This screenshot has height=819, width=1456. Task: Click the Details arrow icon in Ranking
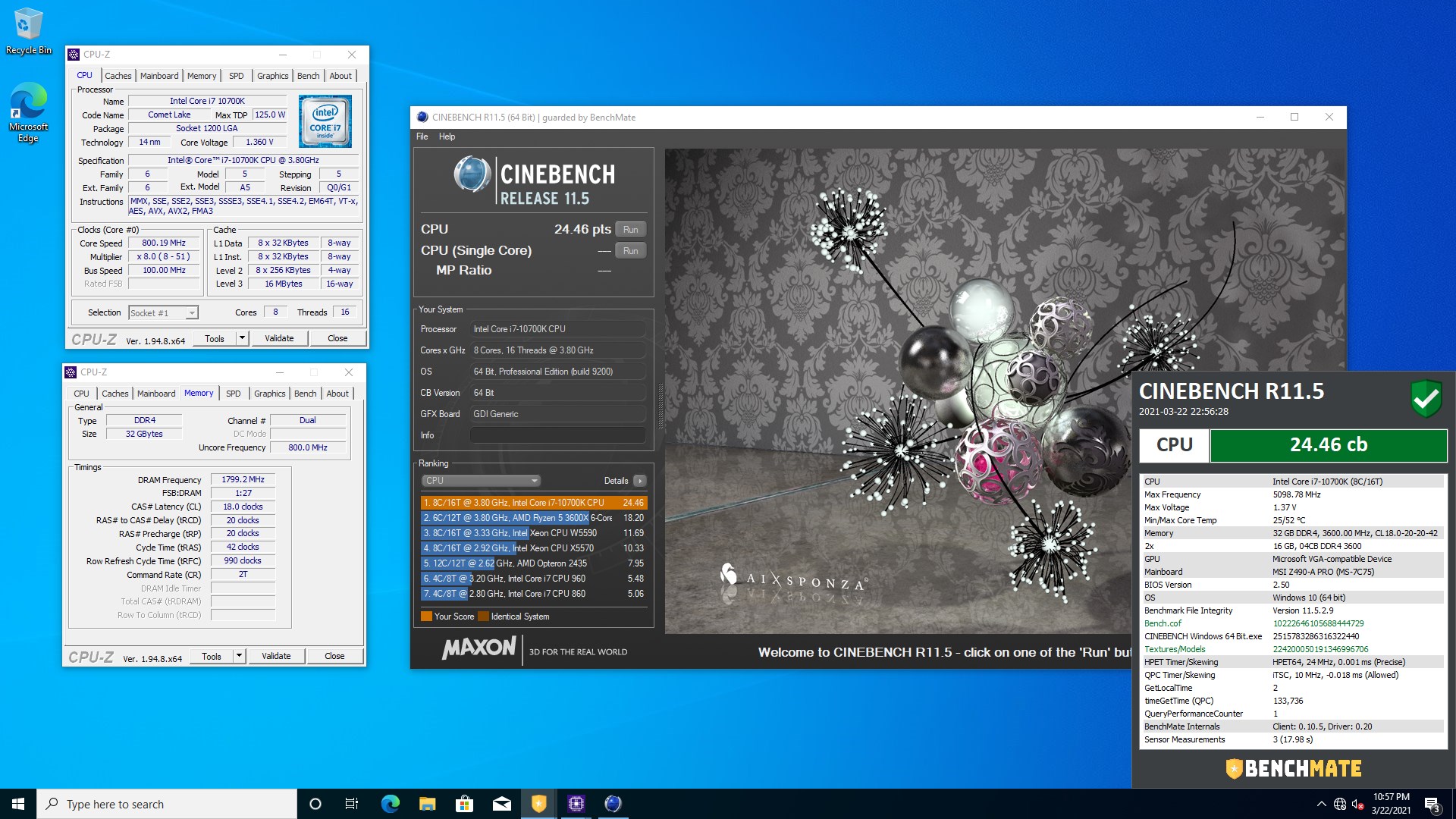(640, 481)
